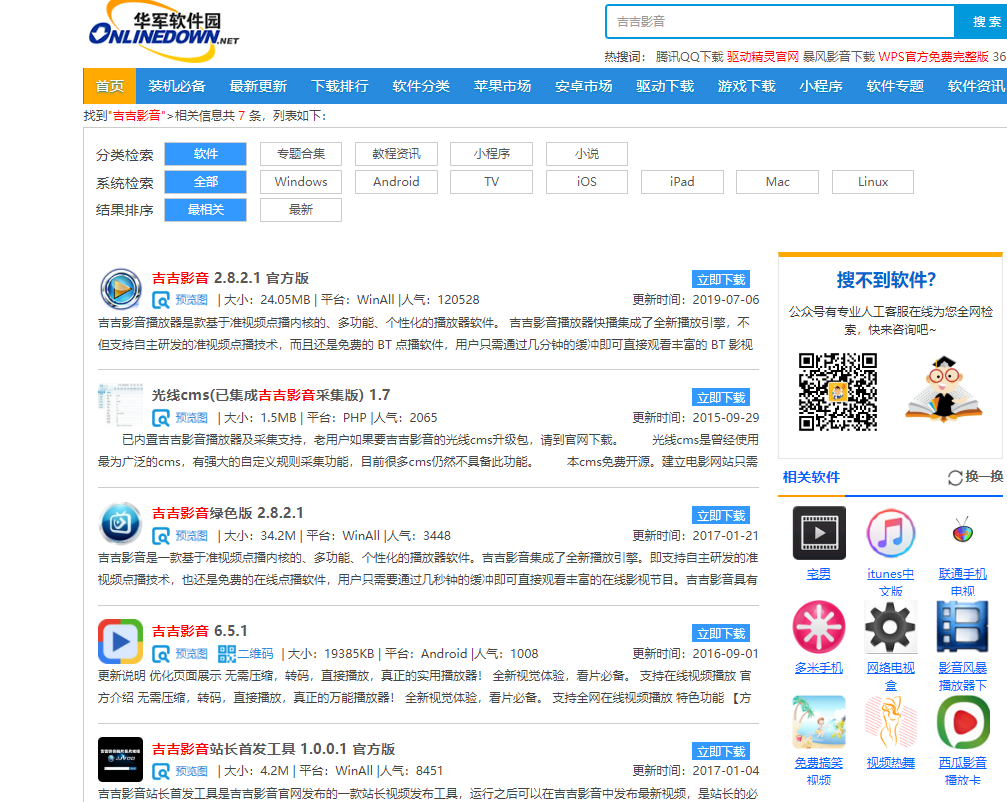
Task: Open the 驱动下载 nav tab
Action: pos(665,86)
